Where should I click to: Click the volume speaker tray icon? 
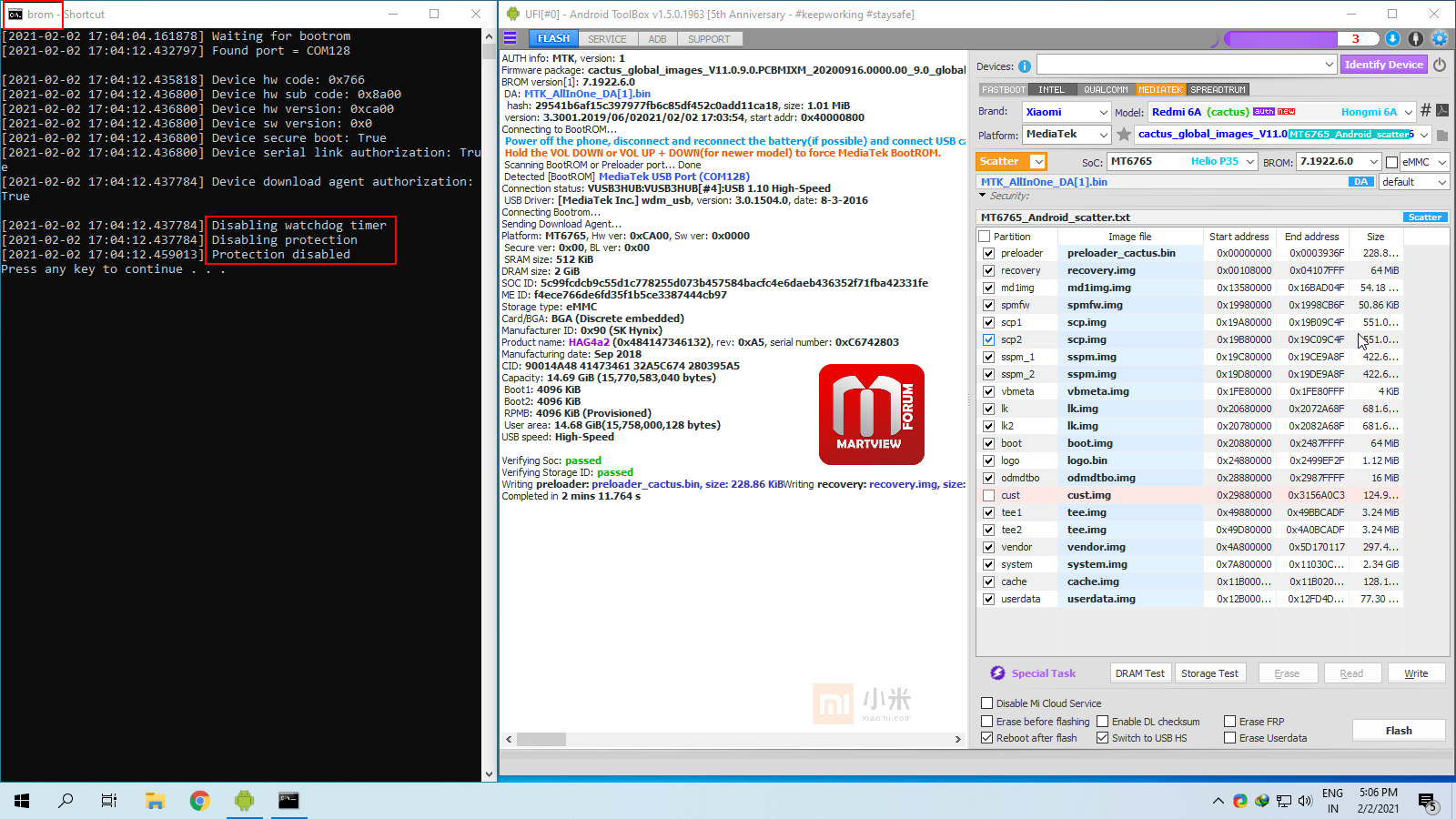pyautogui.click(x=1305, y=801)
